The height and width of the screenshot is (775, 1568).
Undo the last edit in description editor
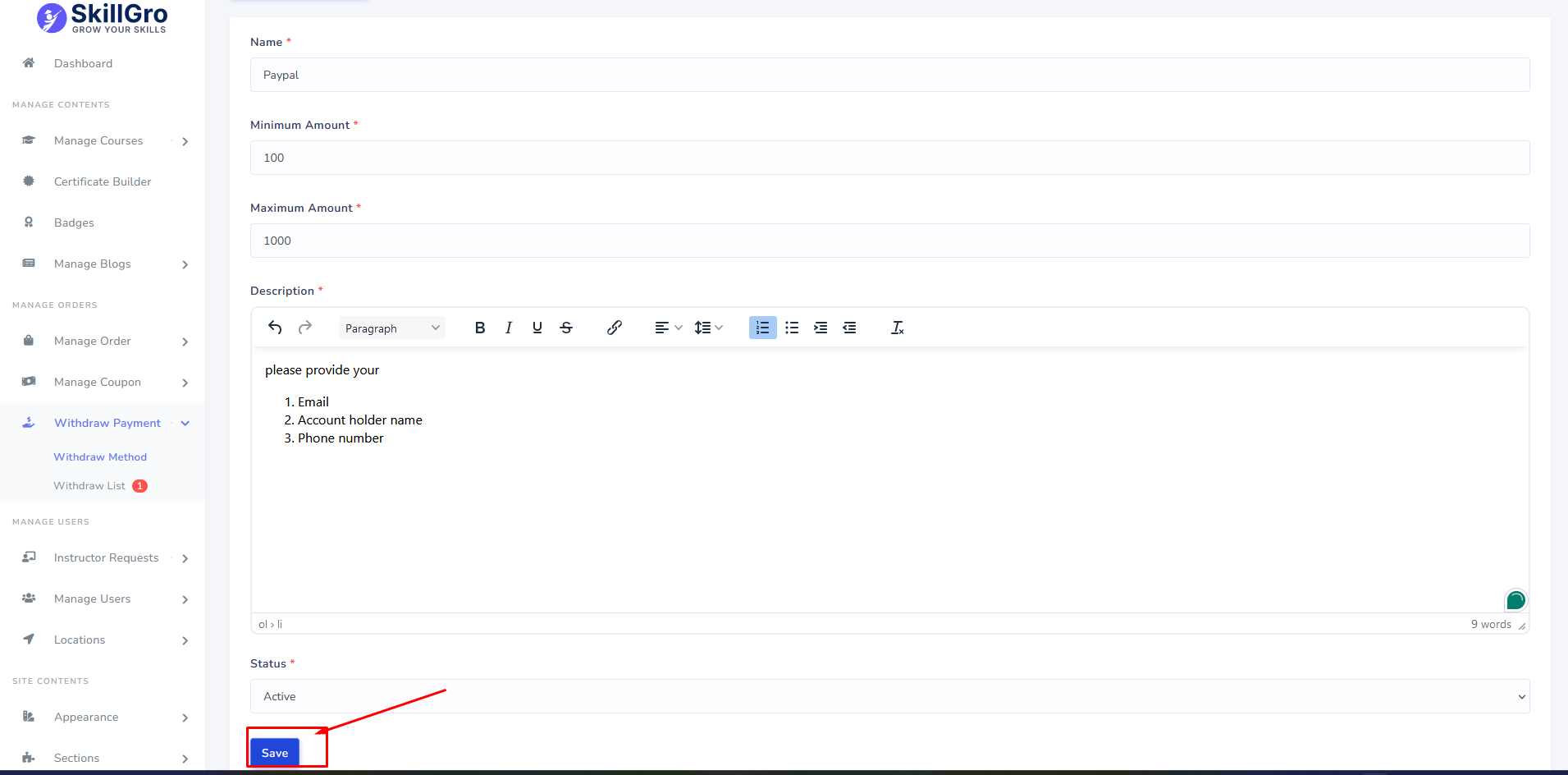click(x=275, y=328)
